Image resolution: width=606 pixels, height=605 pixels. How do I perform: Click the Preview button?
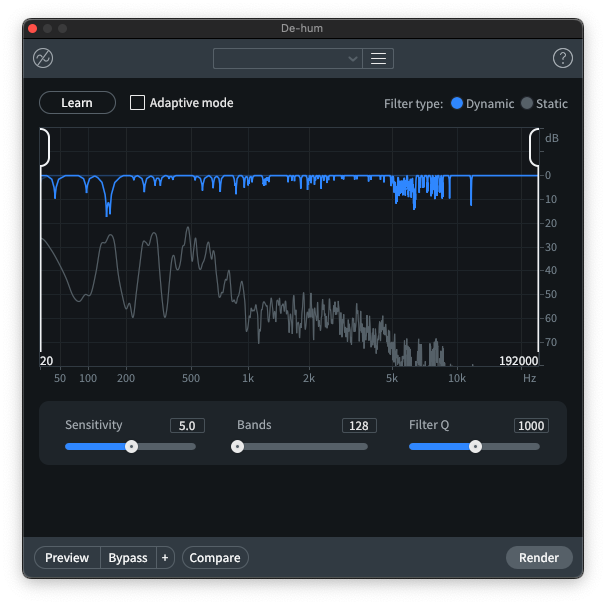point(67,557)
